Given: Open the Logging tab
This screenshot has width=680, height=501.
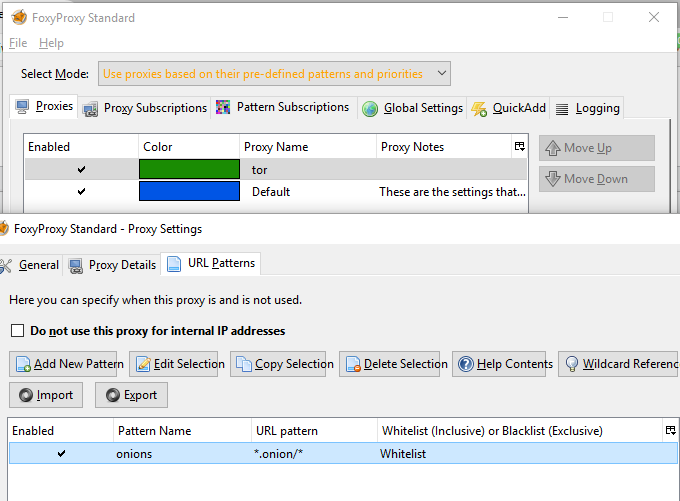Looking at the screenshot, I should (588, 108).
